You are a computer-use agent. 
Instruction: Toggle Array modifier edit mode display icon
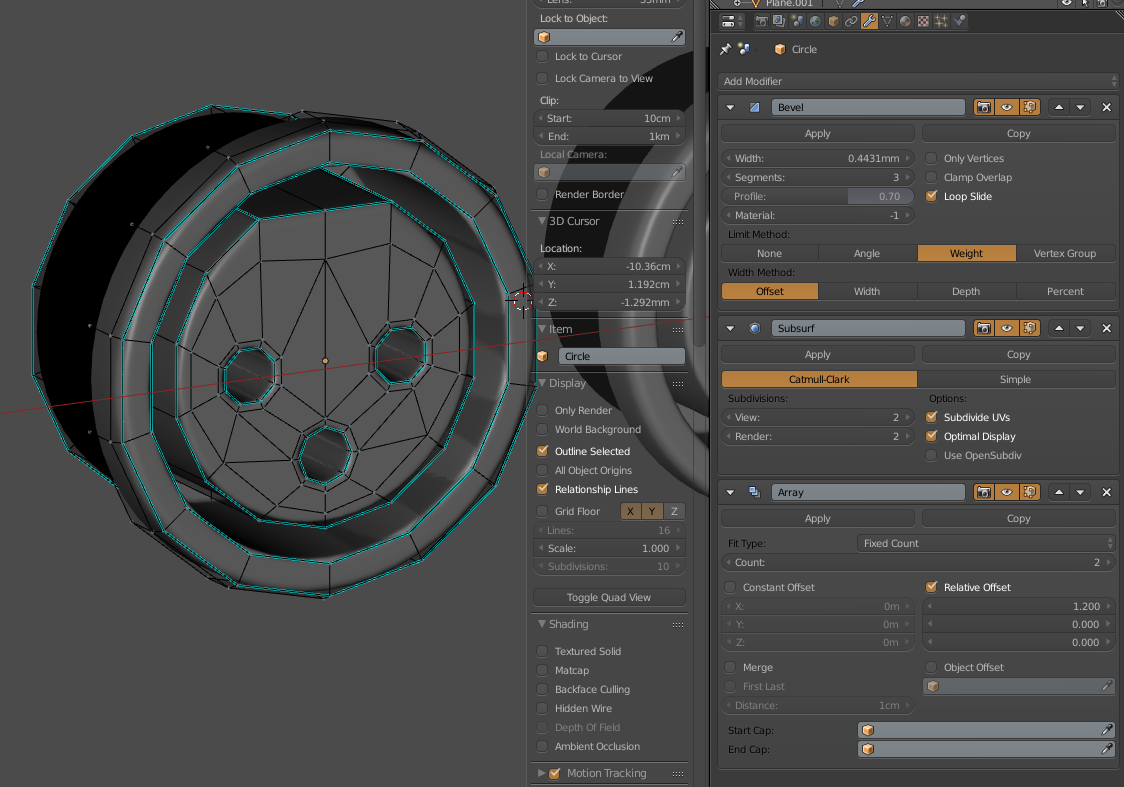coord(1029,492)
